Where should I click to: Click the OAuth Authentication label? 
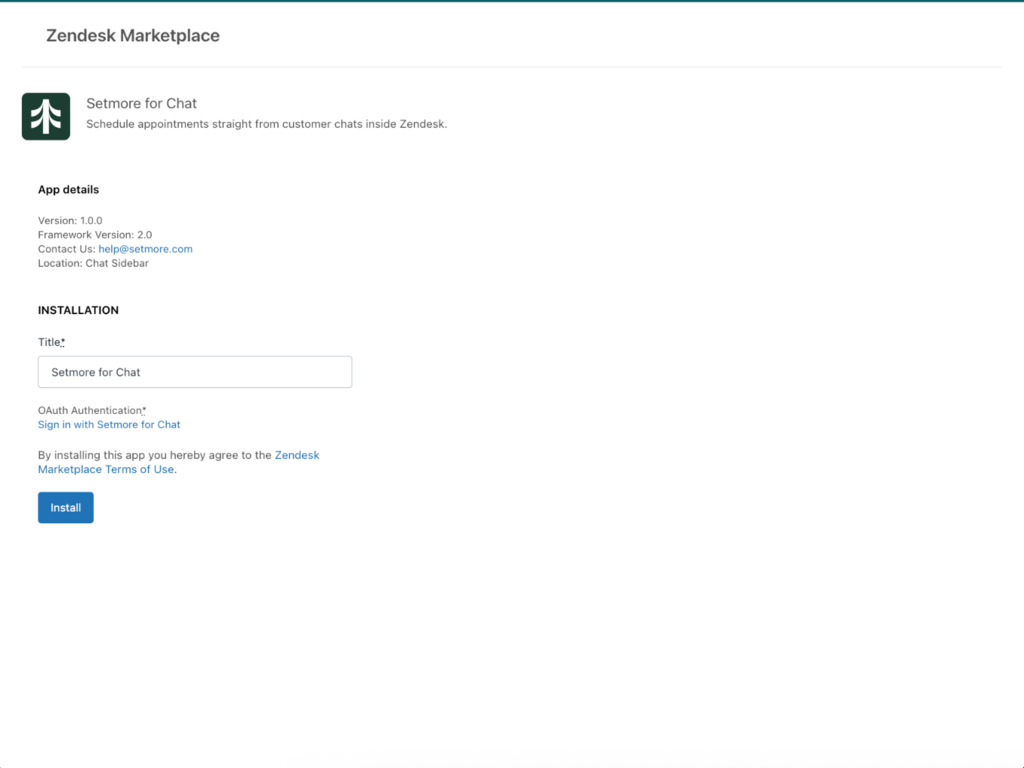click(89, 410)
